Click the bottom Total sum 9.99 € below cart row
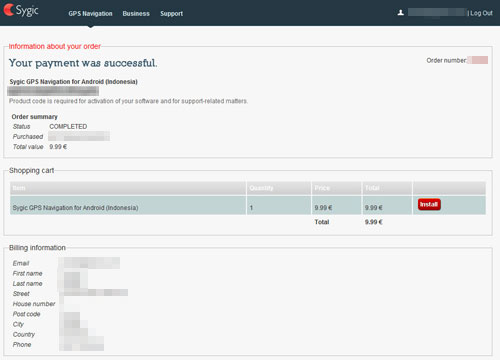500x360 pixels. (373, 222)
